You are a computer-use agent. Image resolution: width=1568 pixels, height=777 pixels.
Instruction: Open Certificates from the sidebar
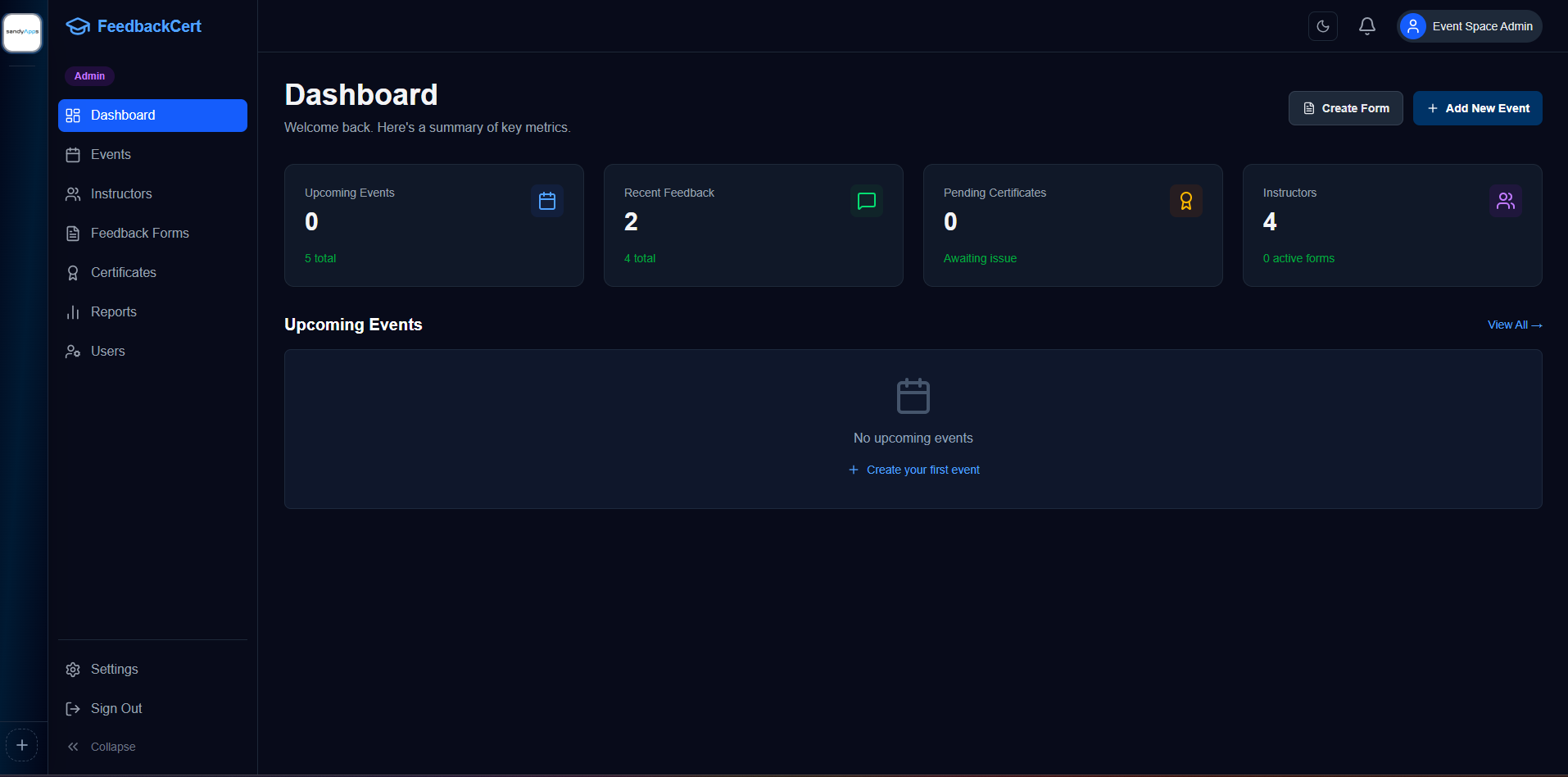pos(123,273)
